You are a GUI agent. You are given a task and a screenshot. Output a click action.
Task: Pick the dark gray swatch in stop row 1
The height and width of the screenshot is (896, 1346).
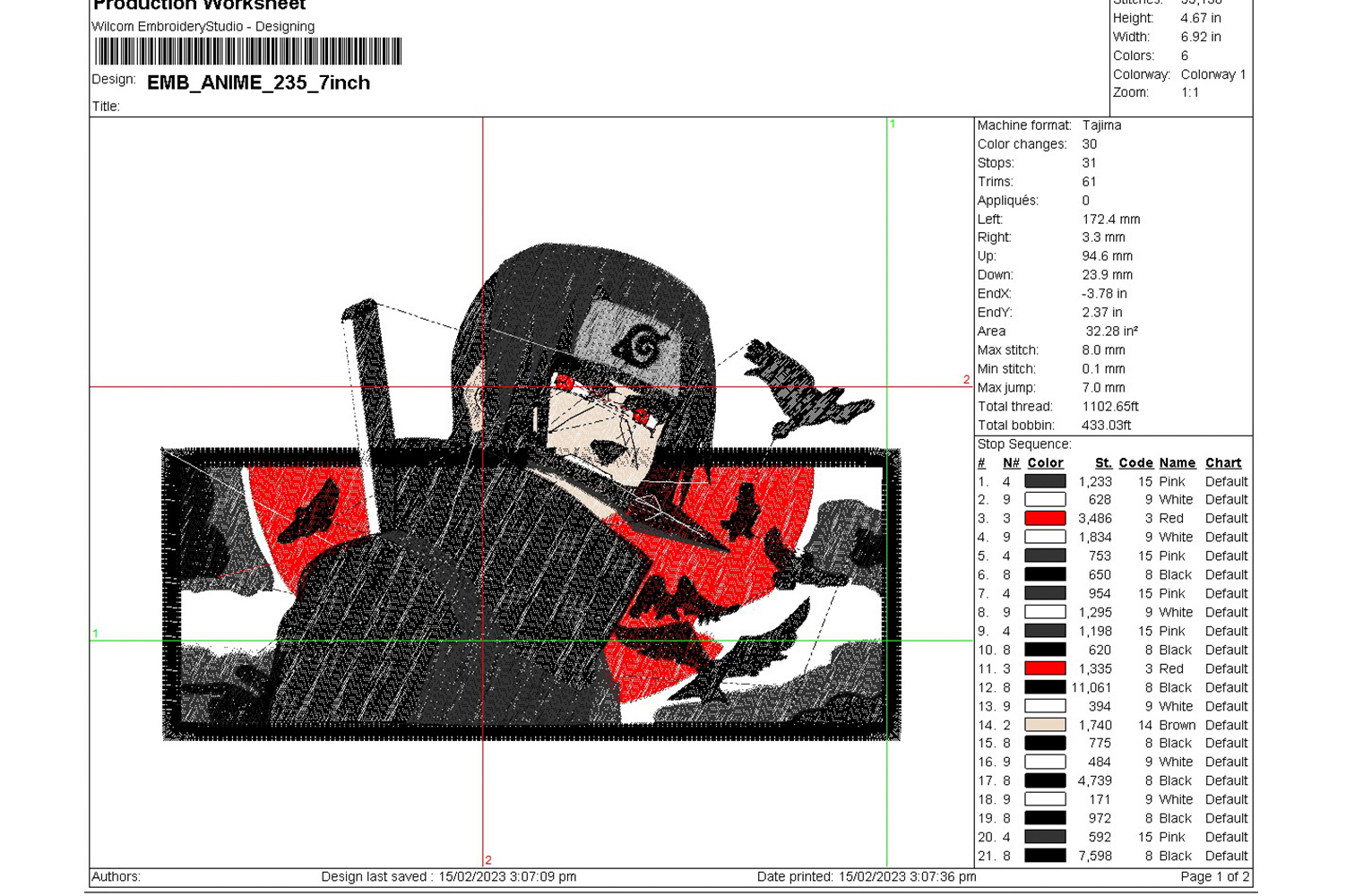pyautogui.click(x=1045, y=481)
